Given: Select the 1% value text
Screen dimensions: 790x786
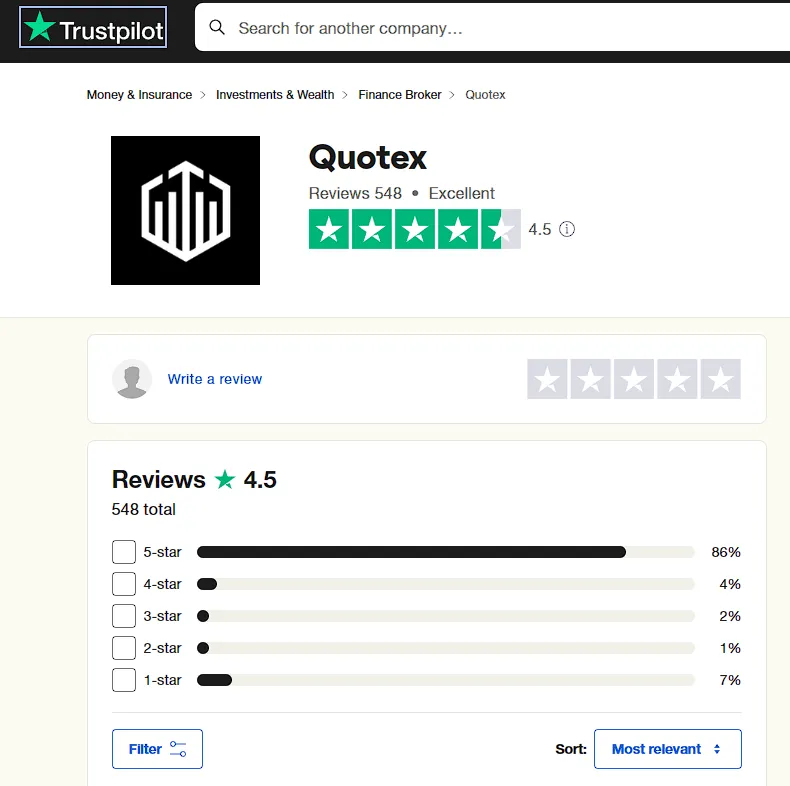Looking at the screenshot, I should [730, 648].
